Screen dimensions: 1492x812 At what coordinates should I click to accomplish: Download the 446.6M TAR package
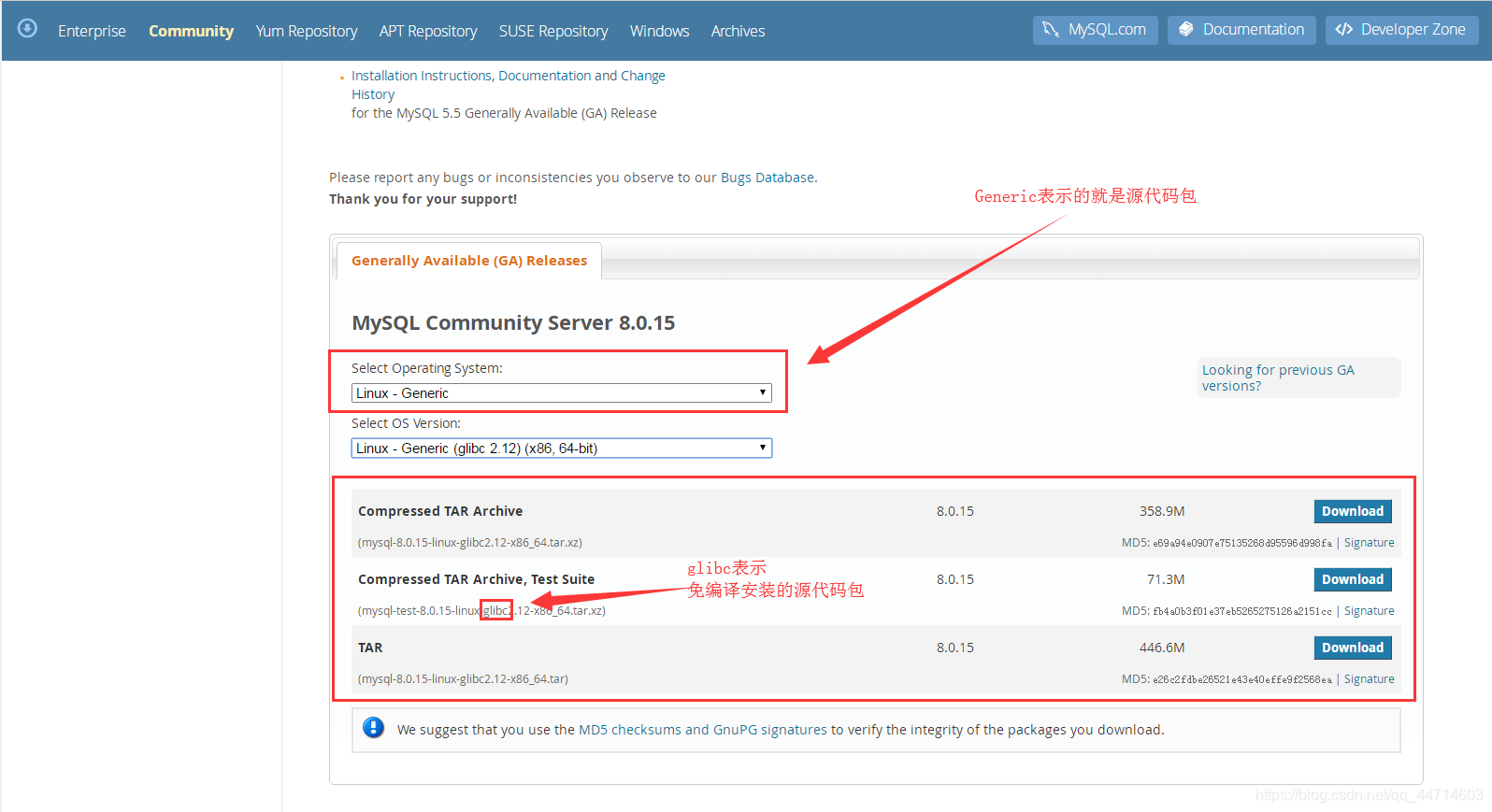1353,648
